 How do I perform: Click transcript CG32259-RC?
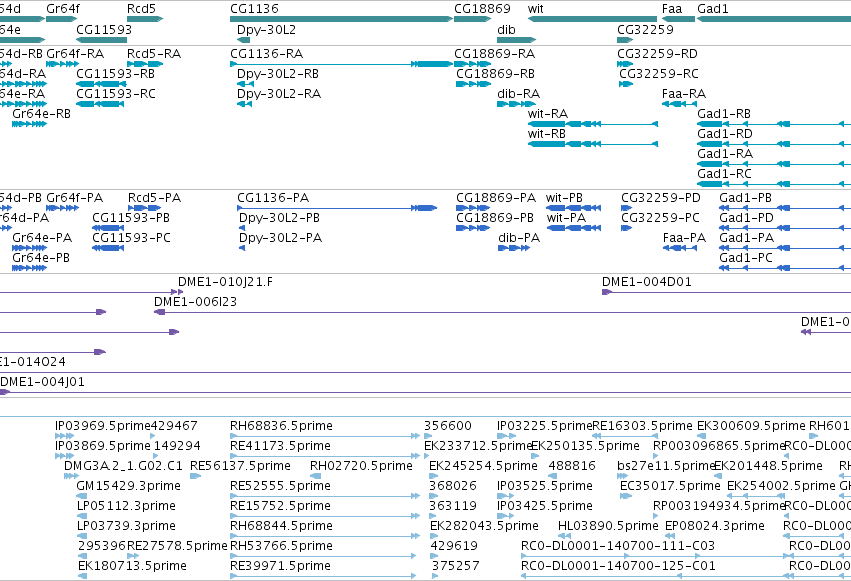(x=626, y=84)
